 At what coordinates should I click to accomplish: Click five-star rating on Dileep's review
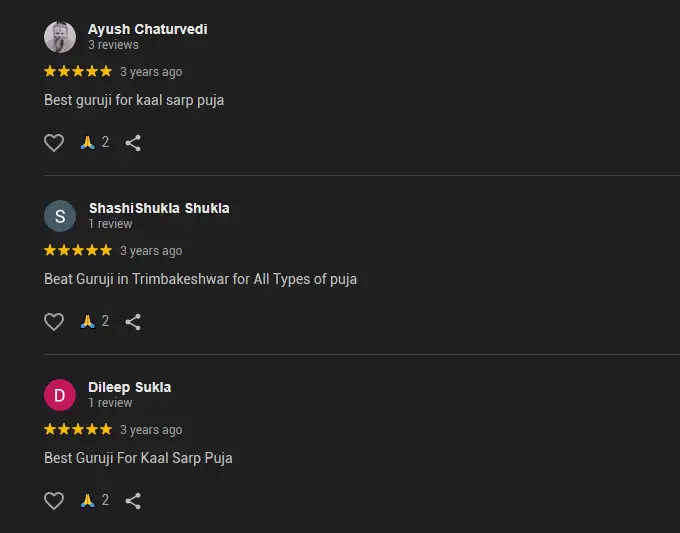78,430
